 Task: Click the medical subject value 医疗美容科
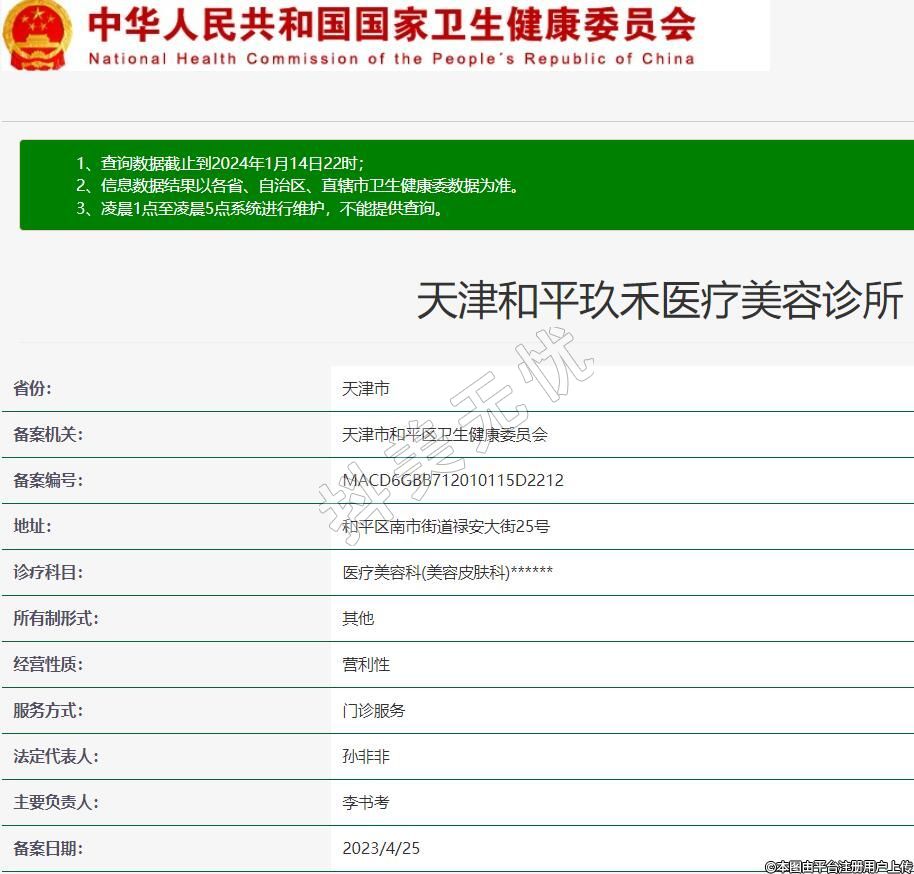click(x=447, y=572)
